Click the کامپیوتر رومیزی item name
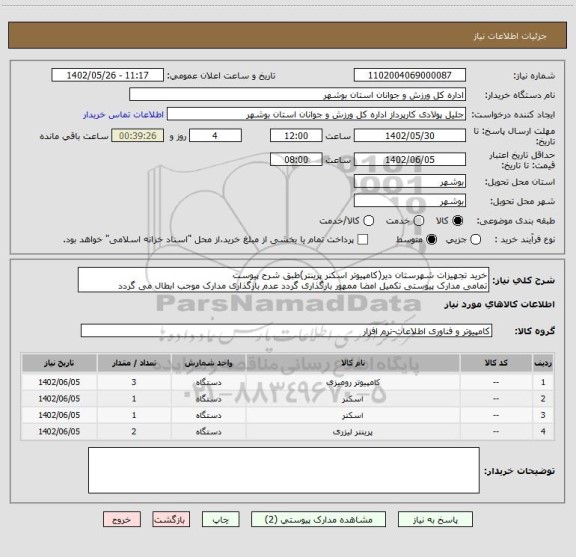576x557 pixels. pyautogui.click(x=353, y=382)
